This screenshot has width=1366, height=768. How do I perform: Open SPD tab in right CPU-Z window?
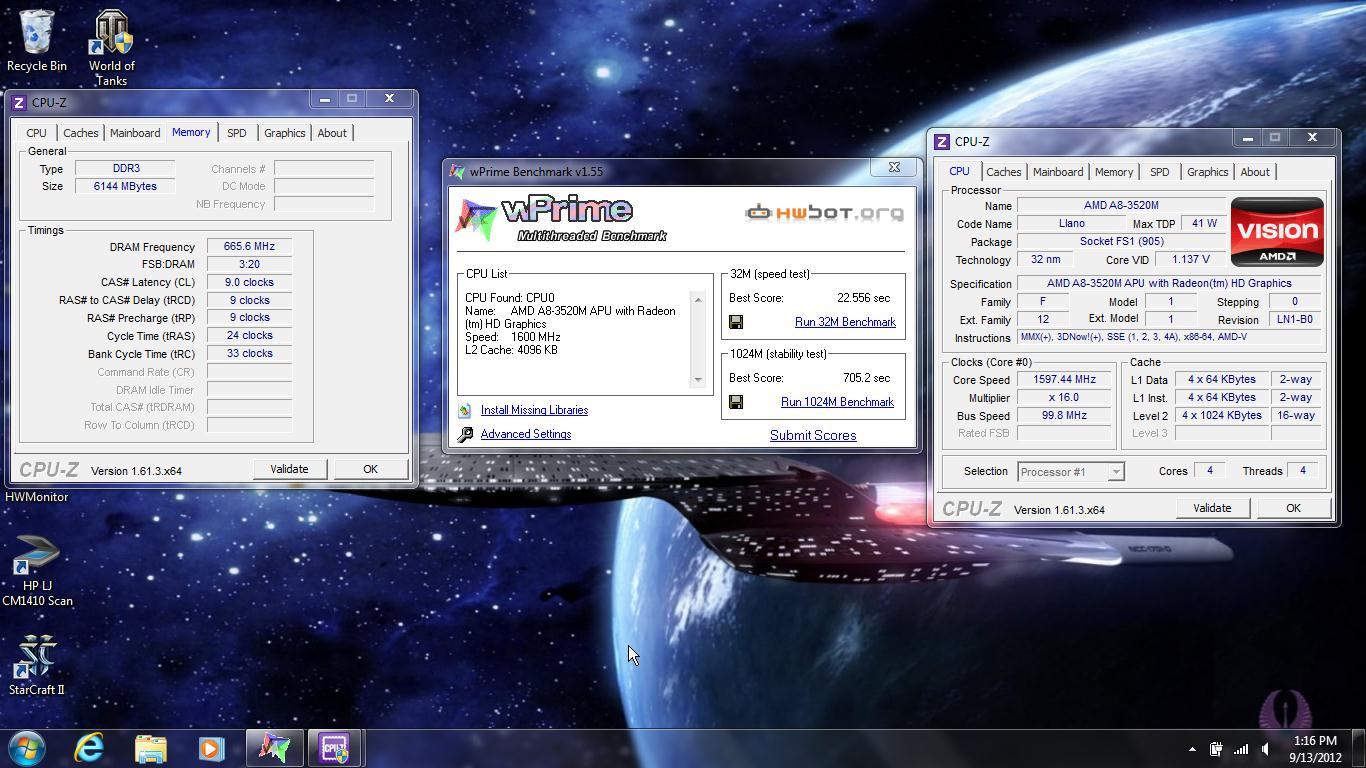[x=1159, y=172]
